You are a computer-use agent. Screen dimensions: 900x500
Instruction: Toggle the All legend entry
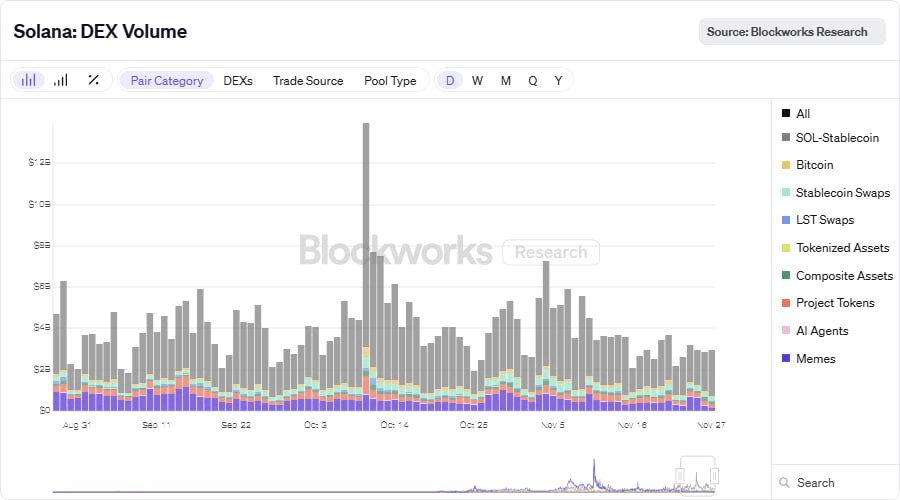coord(802,114)
